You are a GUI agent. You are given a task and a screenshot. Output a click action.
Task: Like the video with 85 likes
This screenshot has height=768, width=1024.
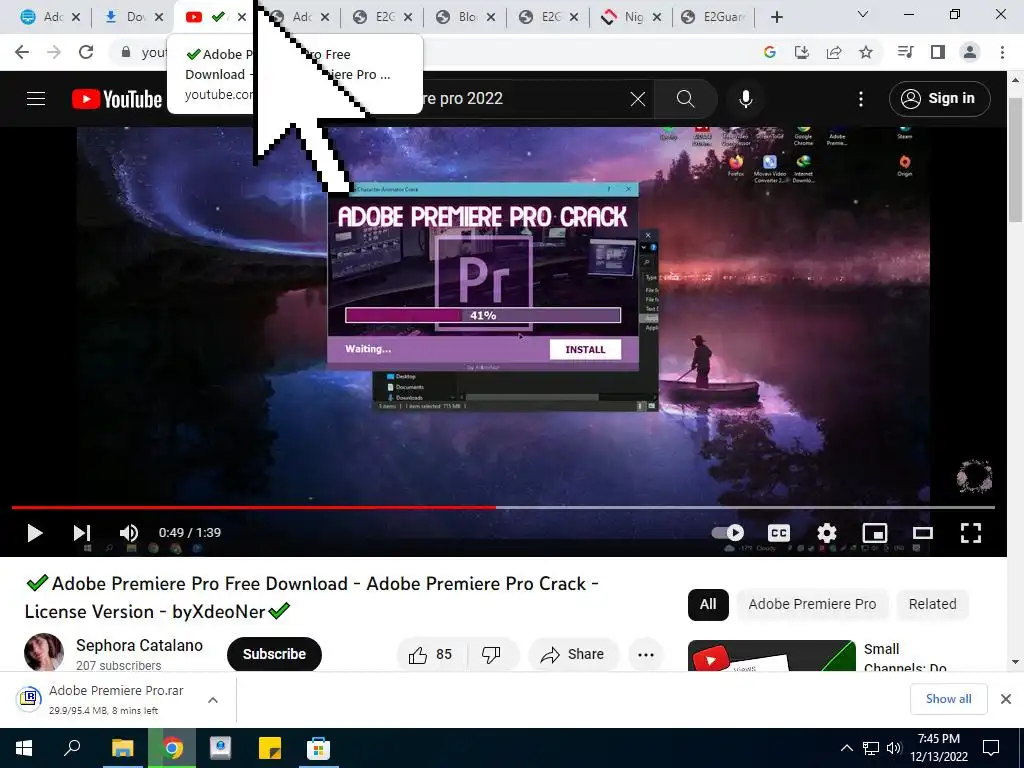pyautogui.click(x=430, y=654)
